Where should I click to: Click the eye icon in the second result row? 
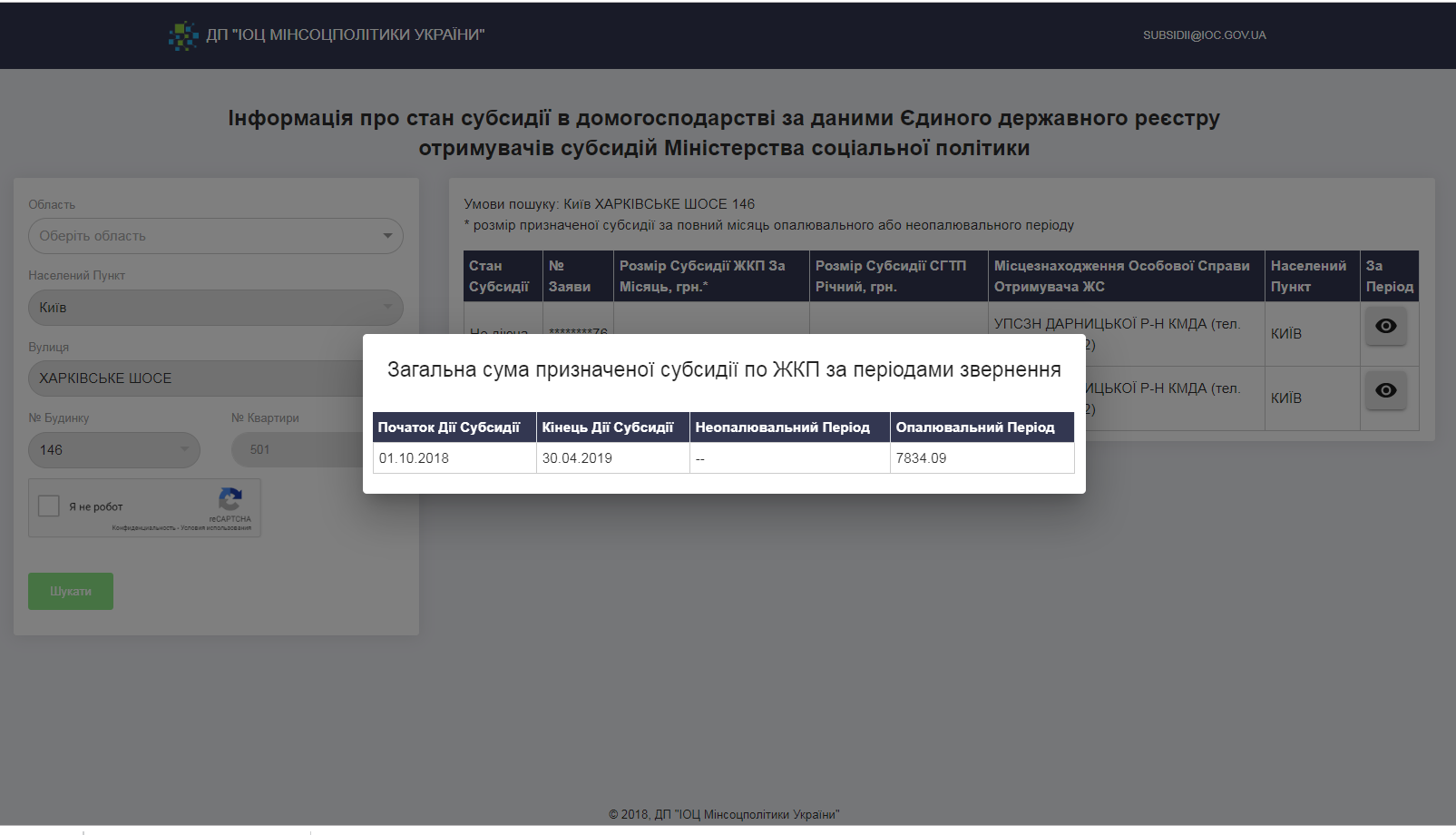1385,390
